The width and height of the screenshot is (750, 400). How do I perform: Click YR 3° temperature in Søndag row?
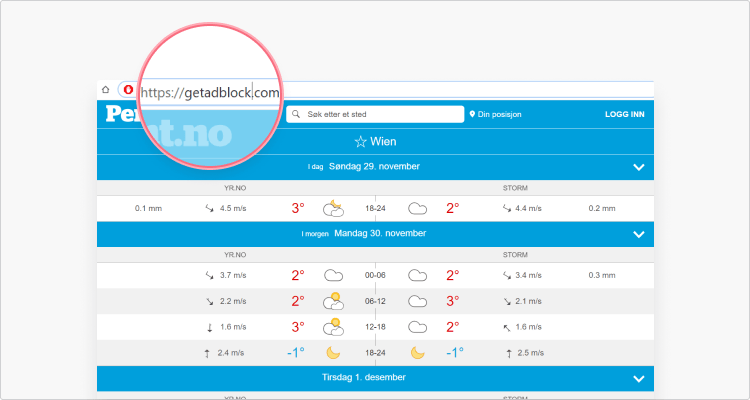coord(298,208)
